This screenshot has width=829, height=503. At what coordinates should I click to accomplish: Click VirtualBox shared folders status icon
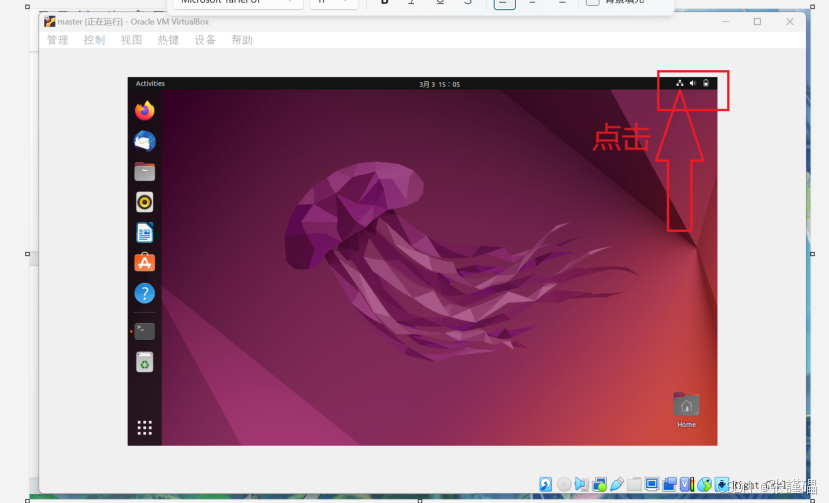(x=634, y=484)
